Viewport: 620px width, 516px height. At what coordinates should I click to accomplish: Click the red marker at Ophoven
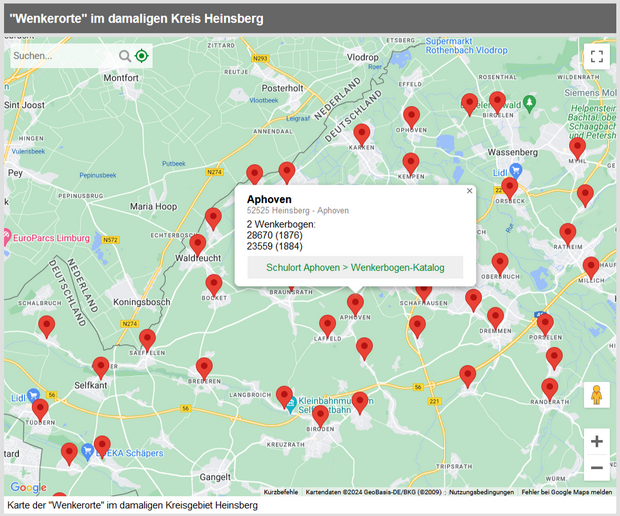tap(411, 117)
